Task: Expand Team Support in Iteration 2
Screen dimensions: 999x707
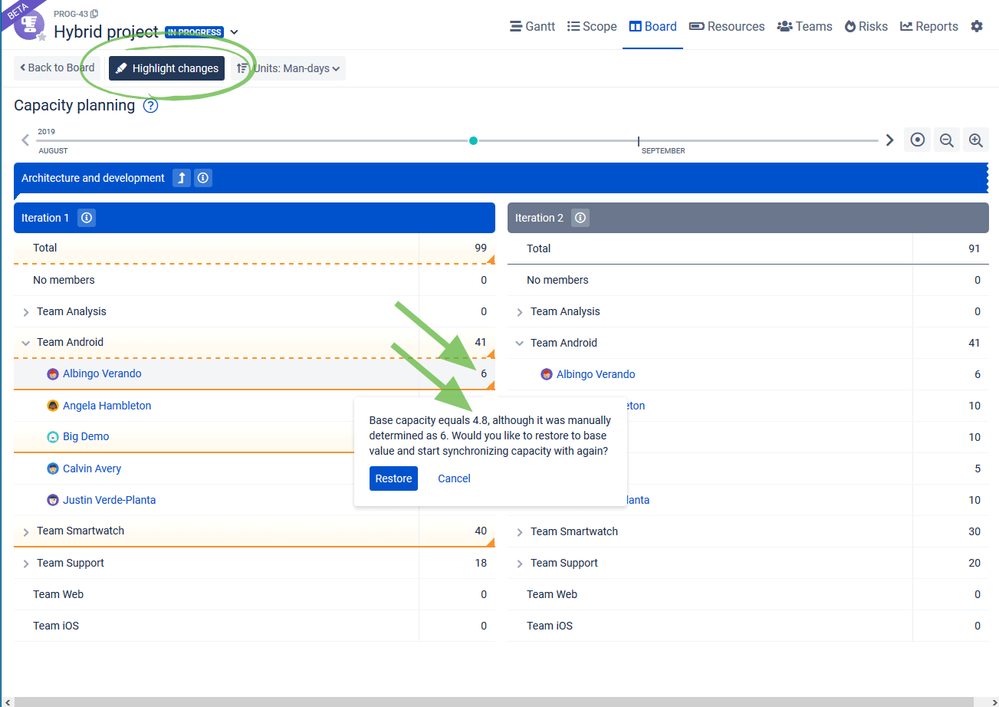Action: (519, 564)
